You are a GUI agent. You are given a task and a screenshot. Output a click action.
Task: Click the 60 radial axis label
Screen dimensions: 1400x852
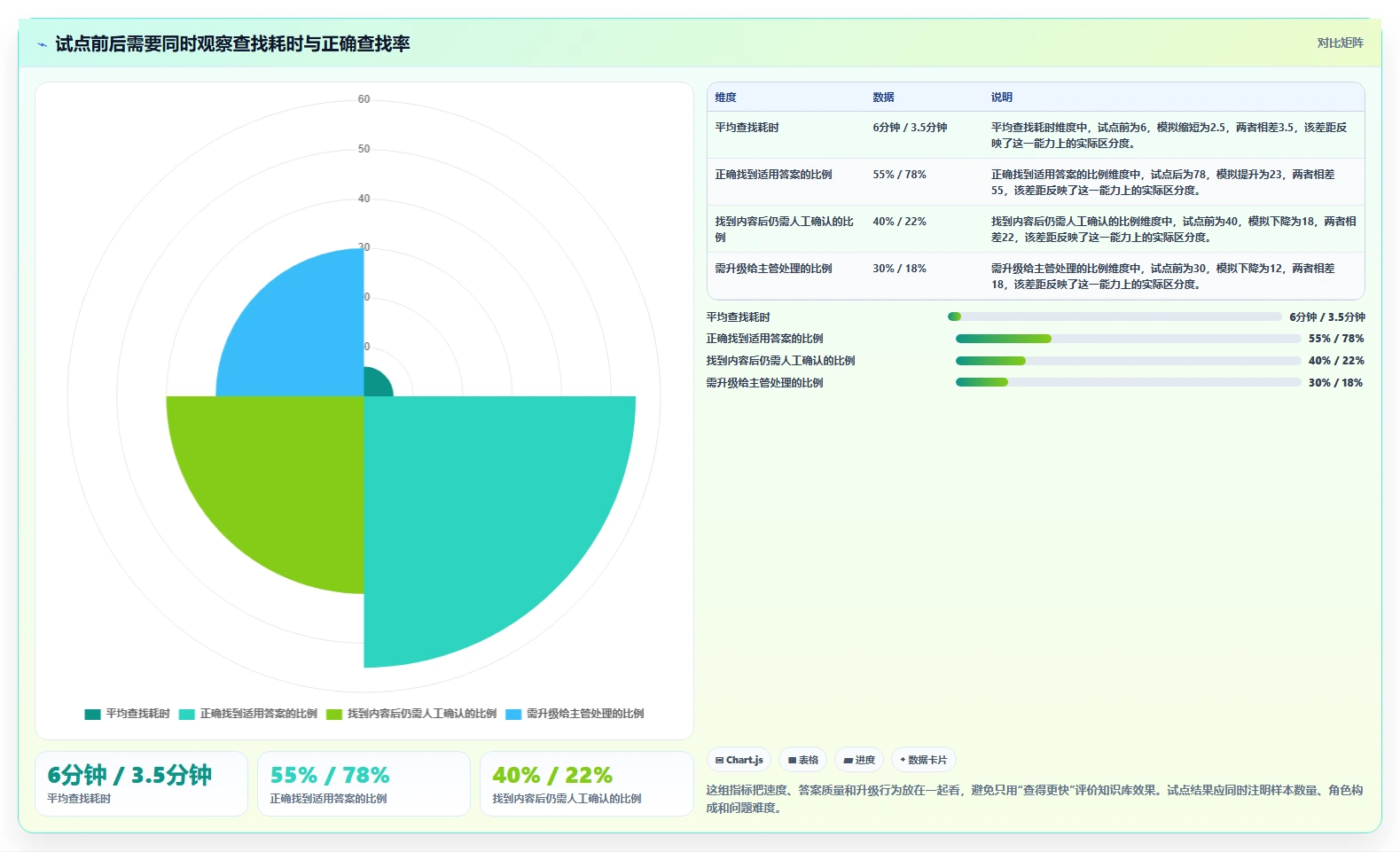364,99
